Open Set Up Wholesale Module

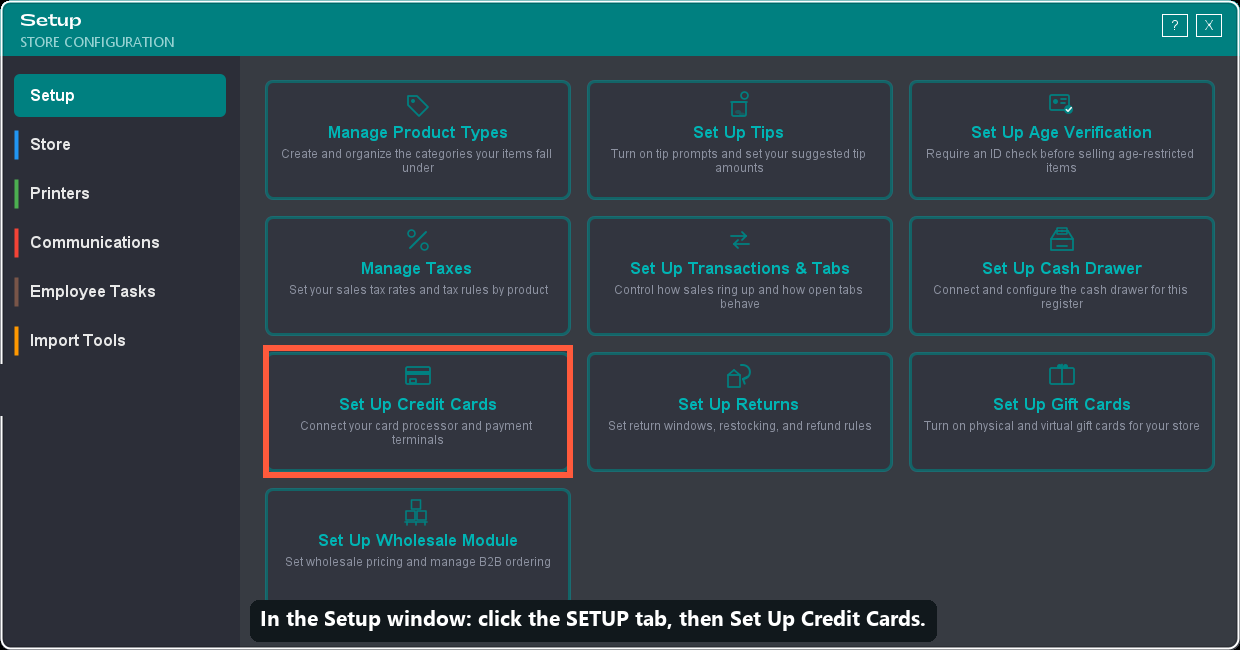[x=418, y=546]
